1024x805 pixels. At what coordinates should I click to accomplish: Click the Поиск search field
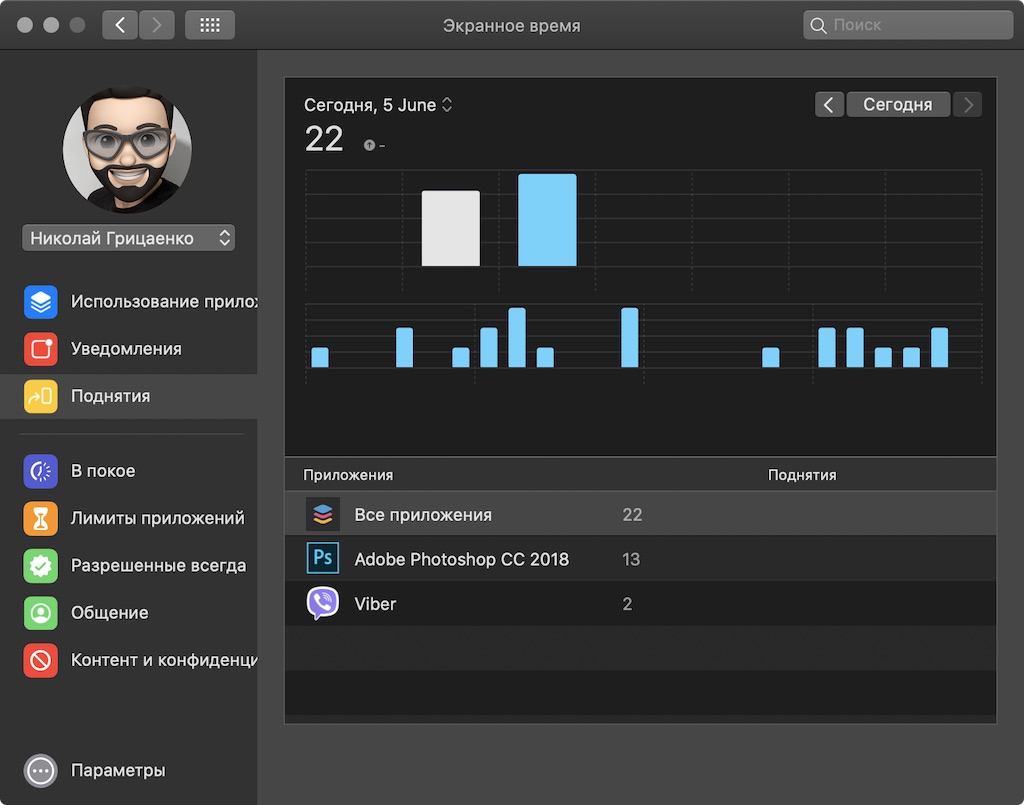[908, 25]
